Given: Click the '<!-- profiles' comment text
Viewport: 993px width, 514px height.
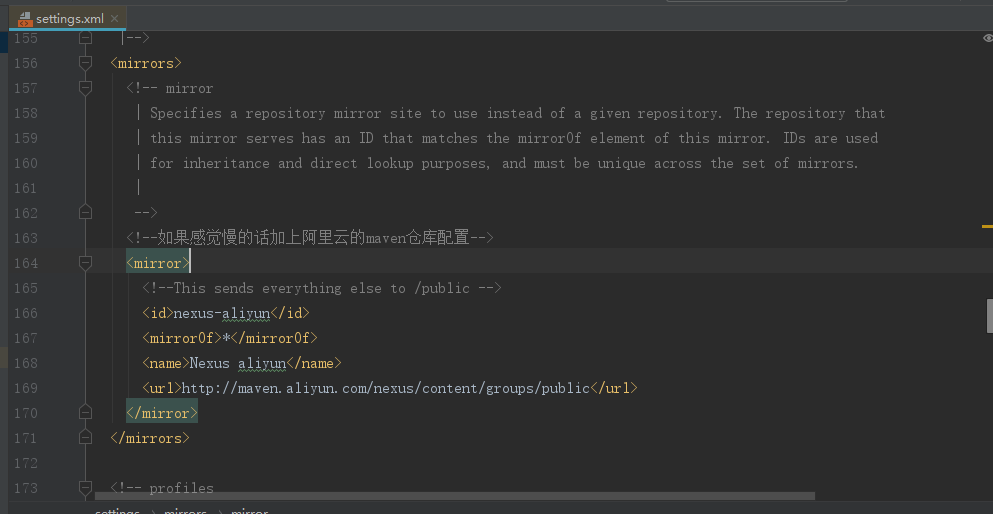Looking at the screenshot, I should [161, 488].
